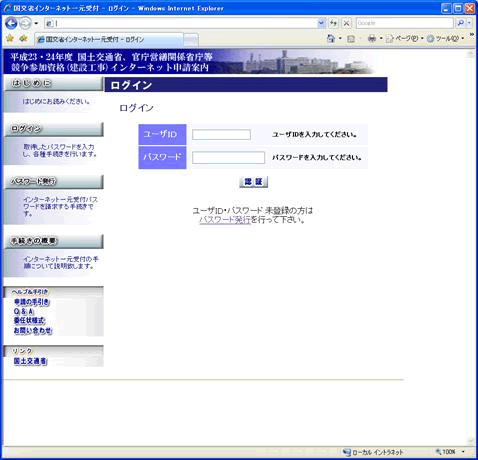Viewport: 478px width, 460px height.
Task: Click the vertical scrollbar down arrow
Action: (471, 440)
